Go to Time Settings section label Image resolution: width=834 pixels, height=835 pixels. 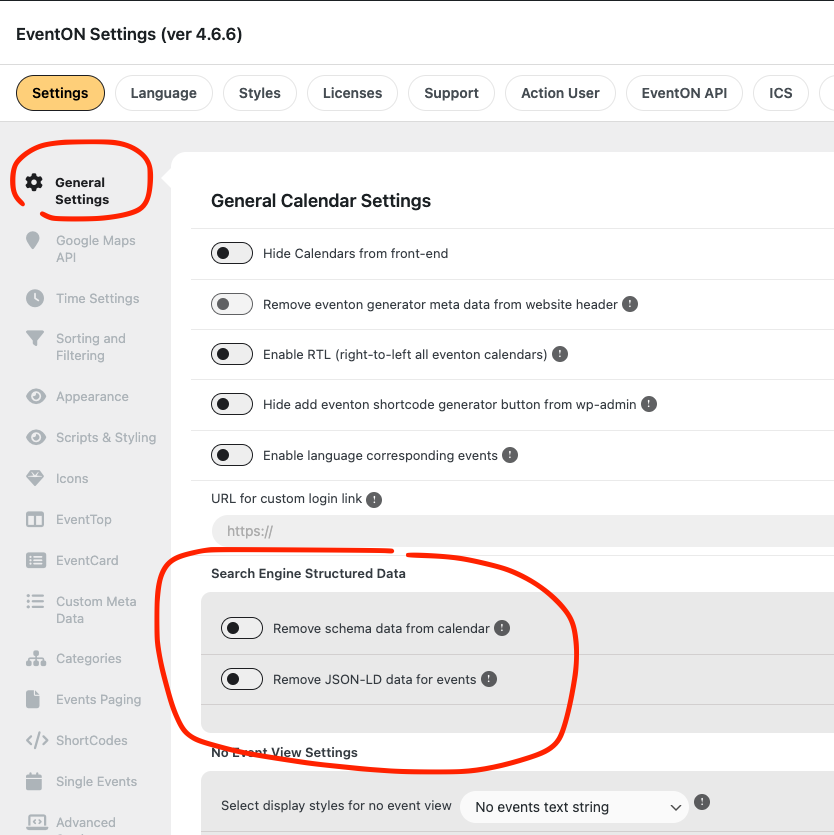pos(97,298)
